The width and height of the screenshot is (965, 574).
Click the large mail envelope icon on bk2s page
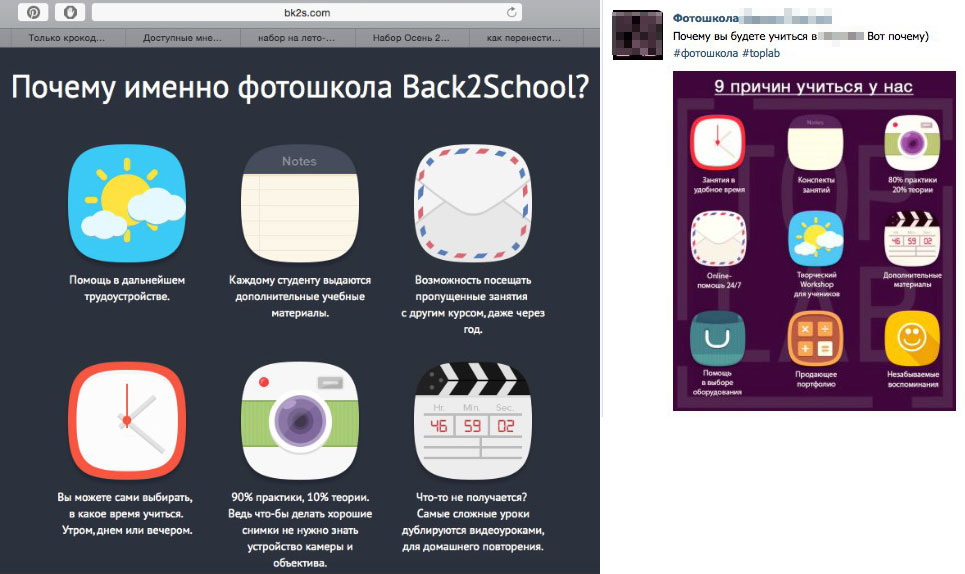473,204
